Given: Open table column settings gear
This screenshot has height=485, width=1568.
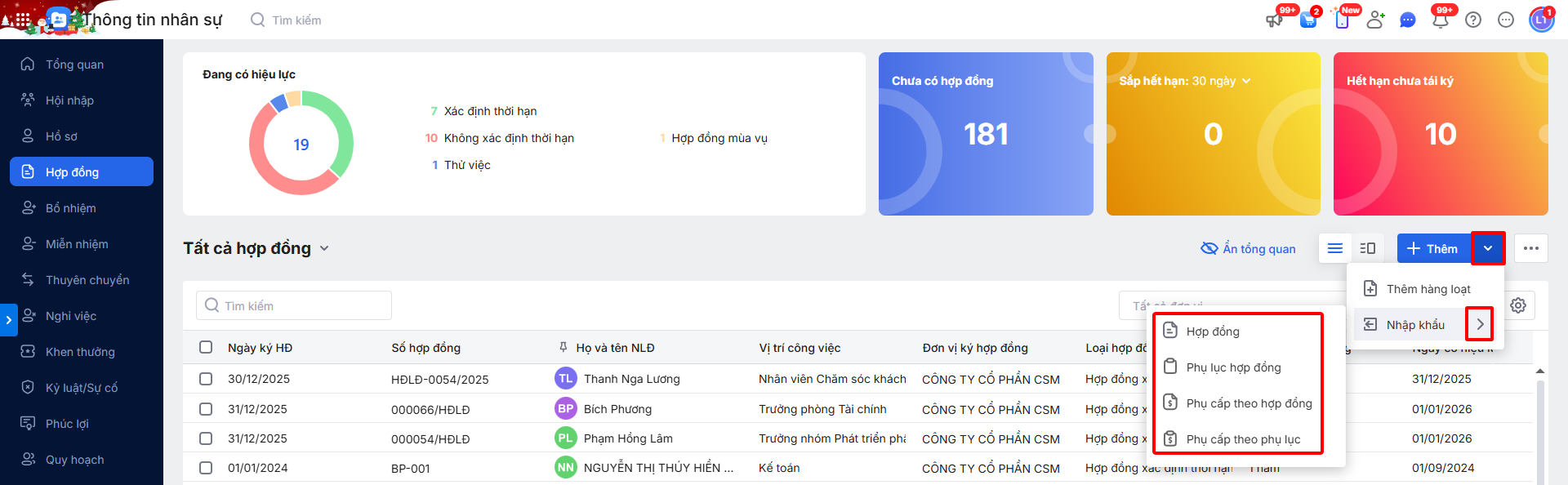Looking at the screenshot, I should (x=1518, y=305).
